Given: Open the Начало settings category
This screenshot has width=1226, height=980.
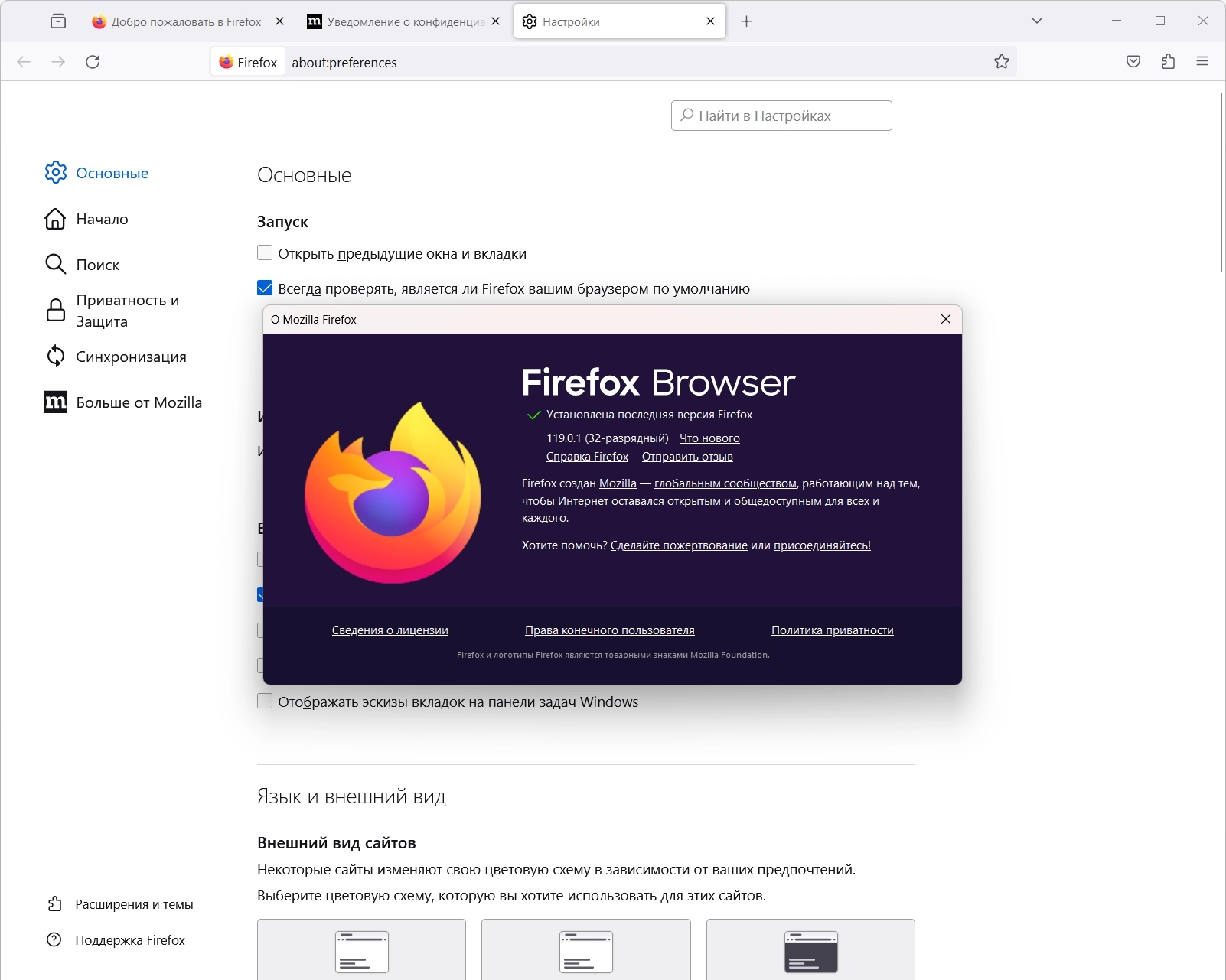Looking at the screenshot, I should [x=86, y=219].
